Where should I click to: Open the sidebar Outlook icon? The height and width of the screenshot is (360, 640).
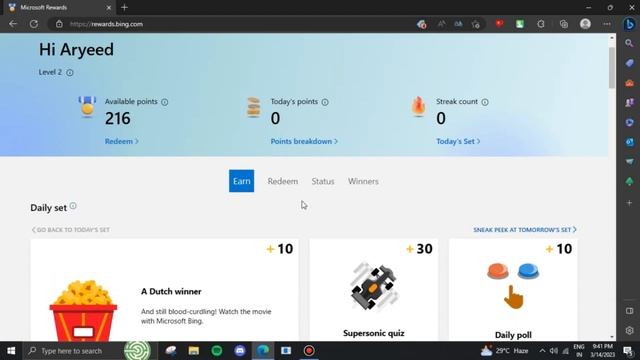(x=629, y=142)
